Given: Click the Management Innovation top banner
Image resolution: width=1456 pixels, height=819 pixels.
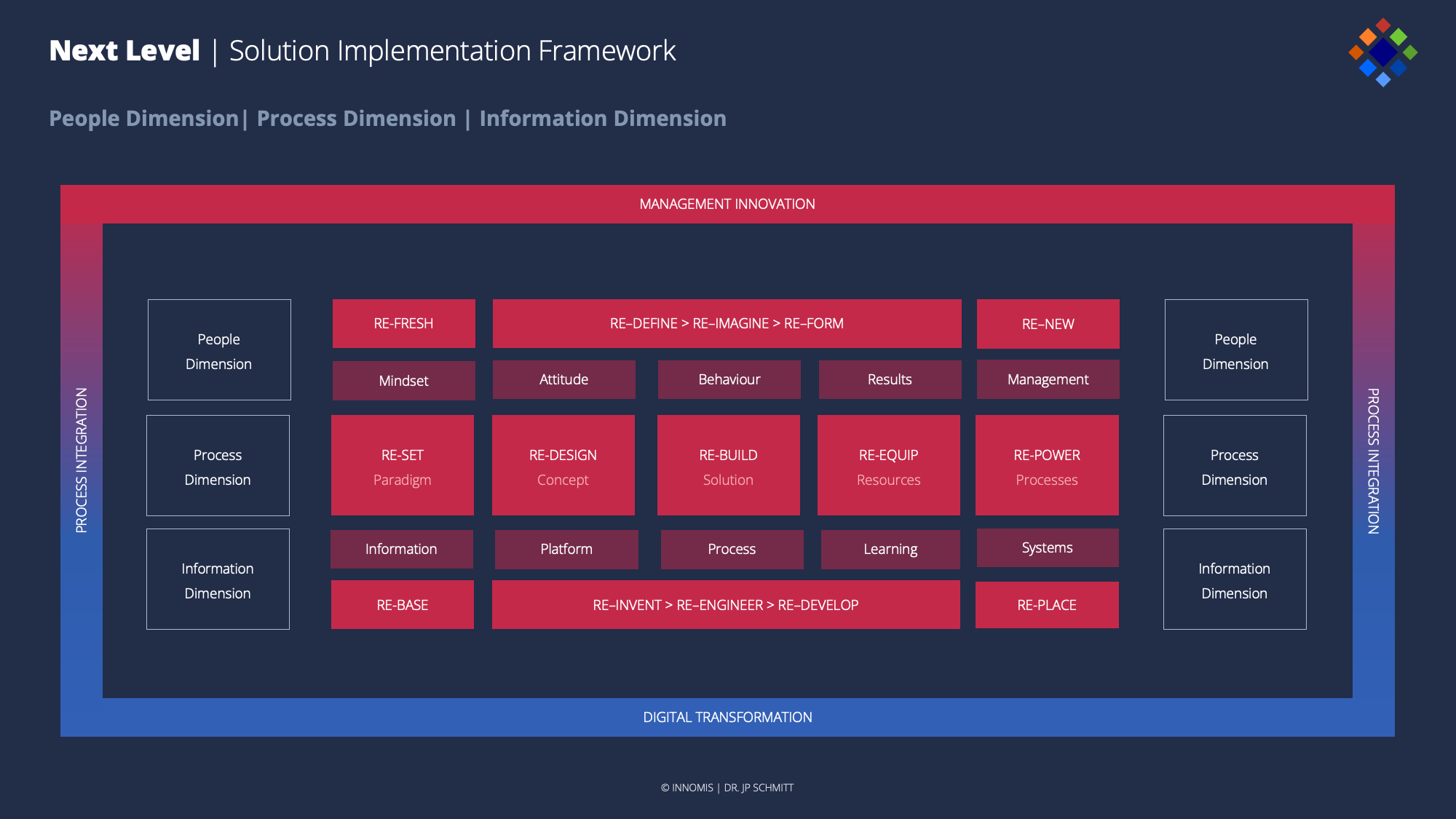Looking at the screenshot, I should [727, 204].
